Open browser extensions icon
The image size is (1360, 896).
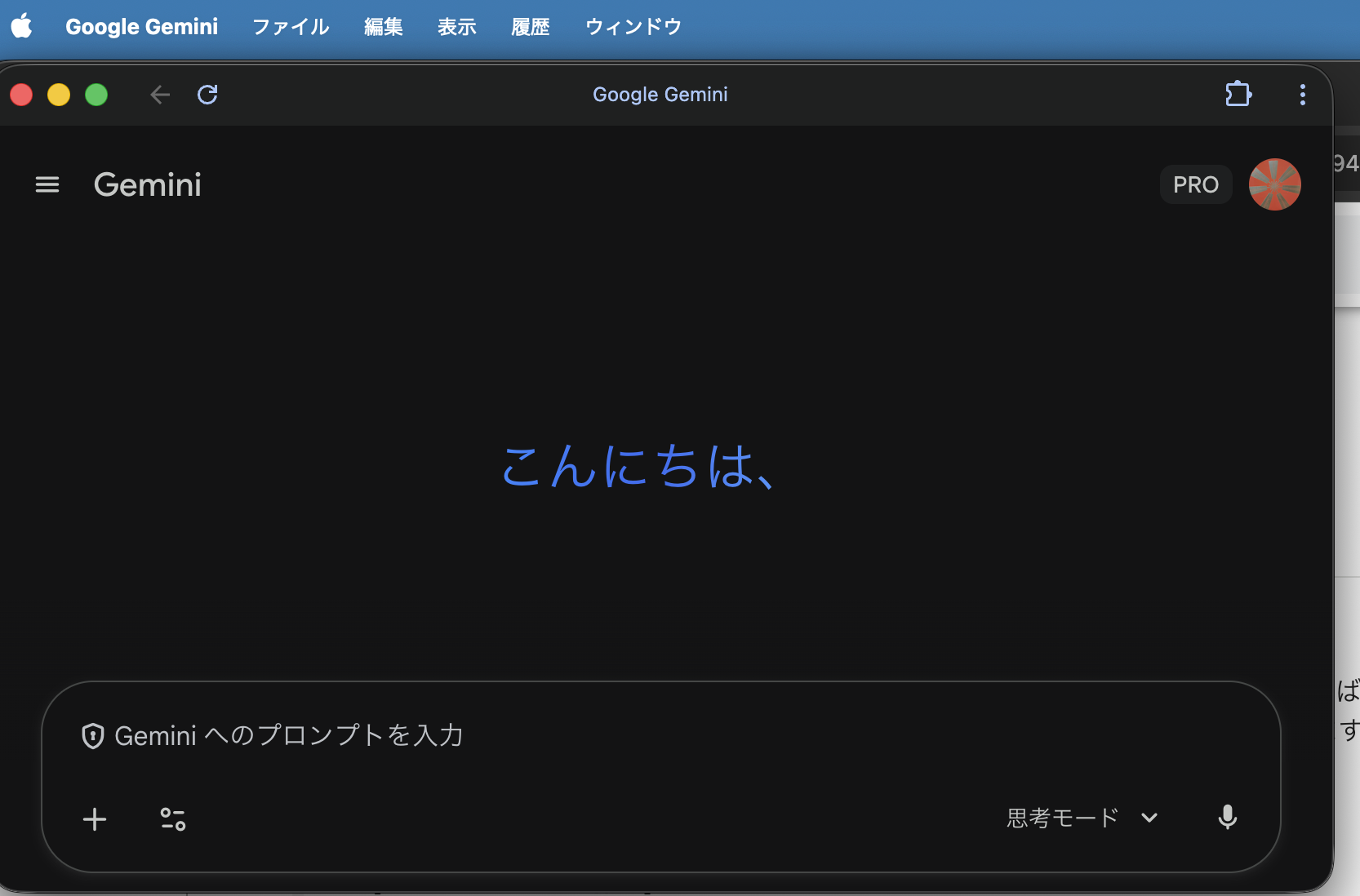[1238, 95]
